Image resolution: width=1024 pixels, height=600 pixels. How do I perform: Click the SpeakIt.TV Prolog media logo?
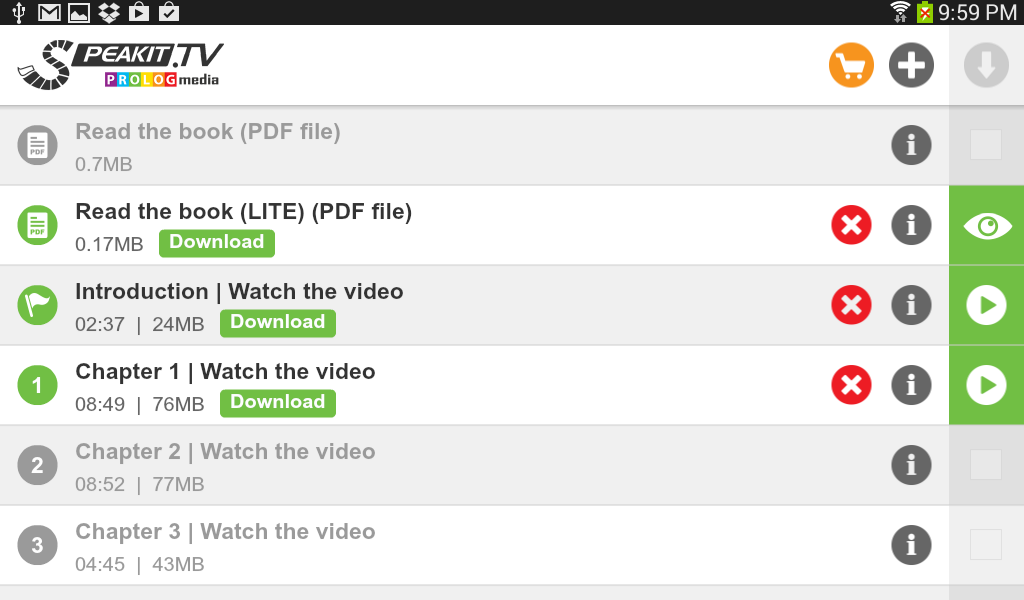pyautogui.click(x=120, y=66)
